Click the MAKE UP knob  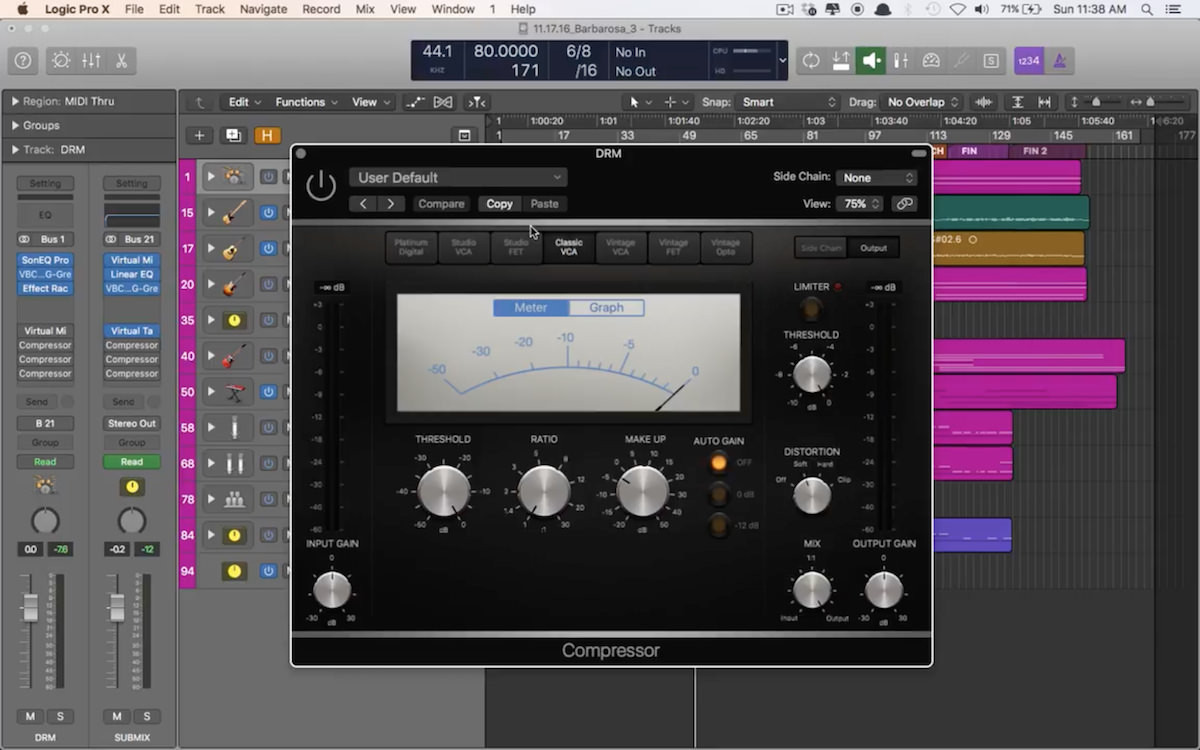[x=643, y=491]
